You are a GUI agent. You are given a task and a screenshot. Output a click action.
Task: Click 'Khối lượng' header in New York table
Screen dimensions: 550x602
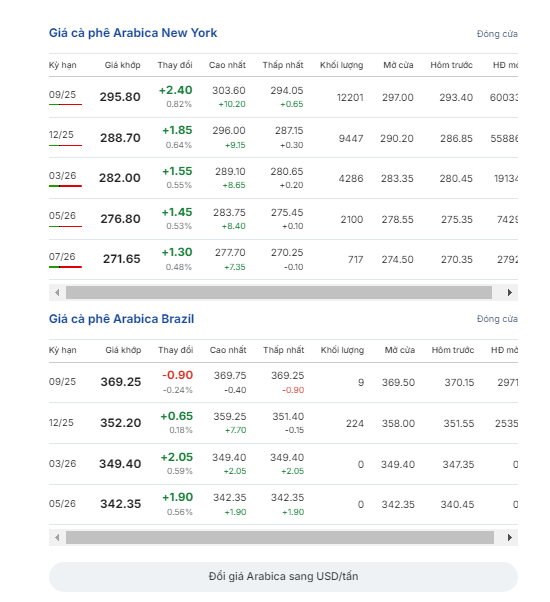(342, 65)
